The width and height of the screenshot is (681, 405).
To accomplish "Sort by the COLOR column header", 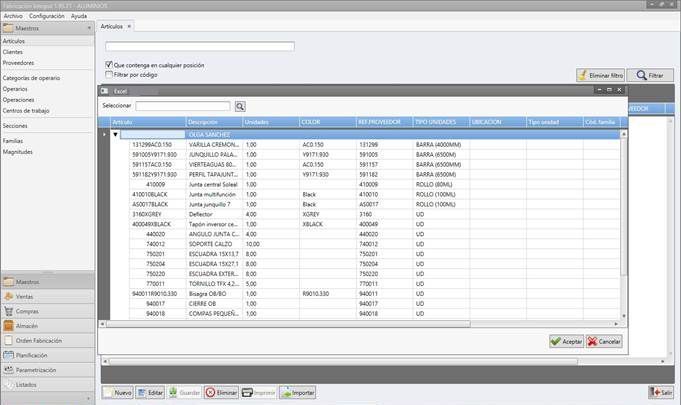I will point(328,122).
